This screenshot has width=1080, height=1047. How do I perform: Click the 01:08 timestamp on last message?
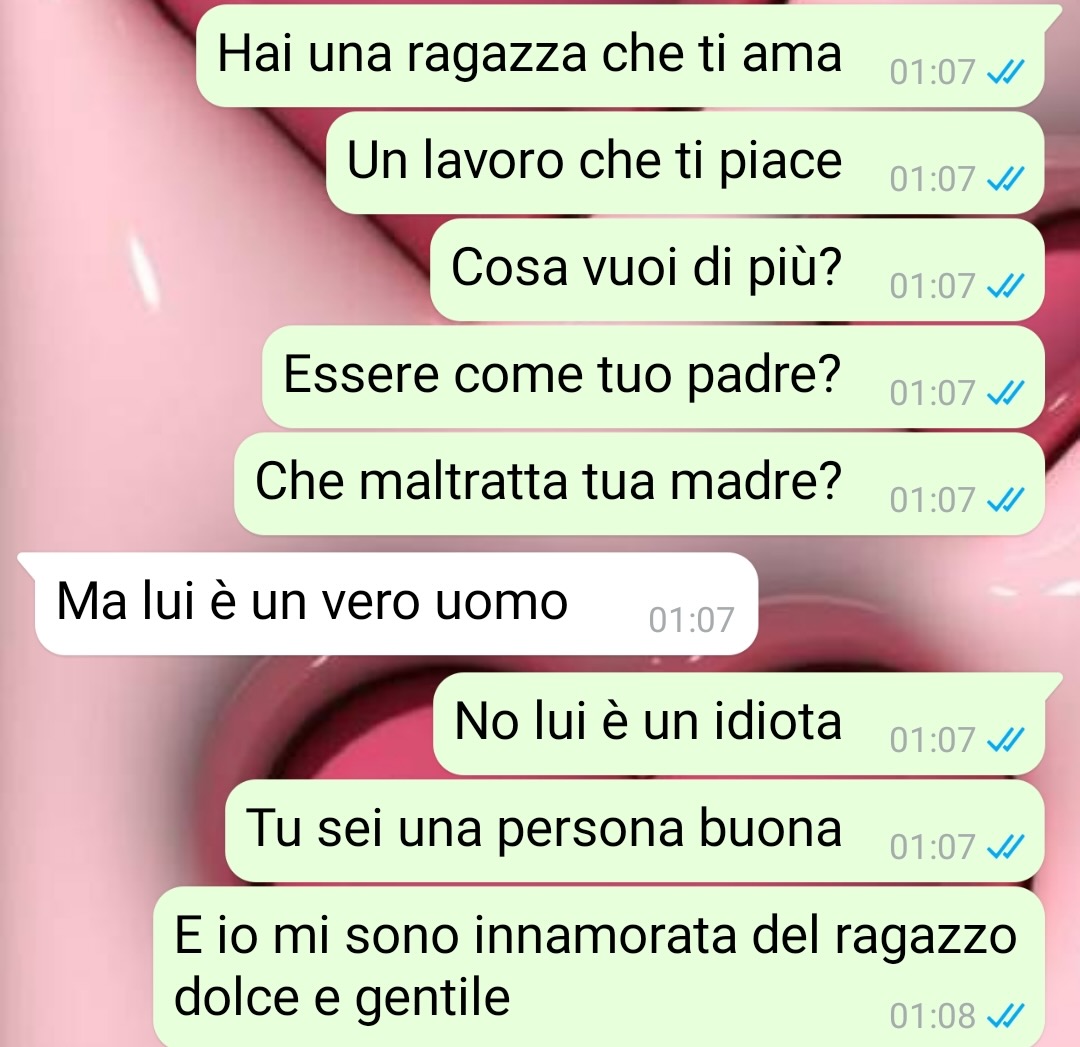point(933,1016)
